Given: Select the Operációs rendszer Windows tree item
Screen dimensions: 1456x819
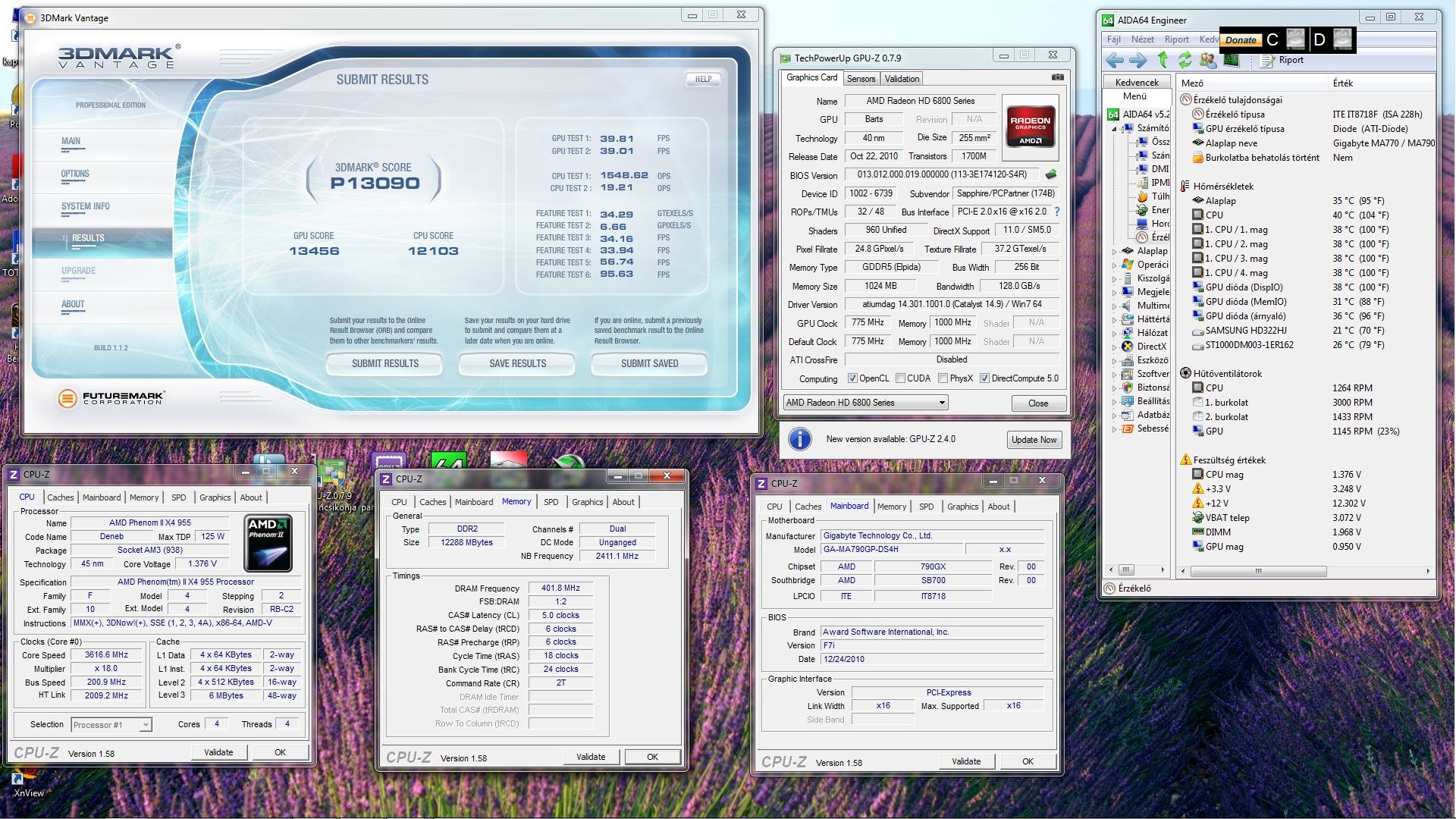Looking at the screenshot, I should point(1145,265).
